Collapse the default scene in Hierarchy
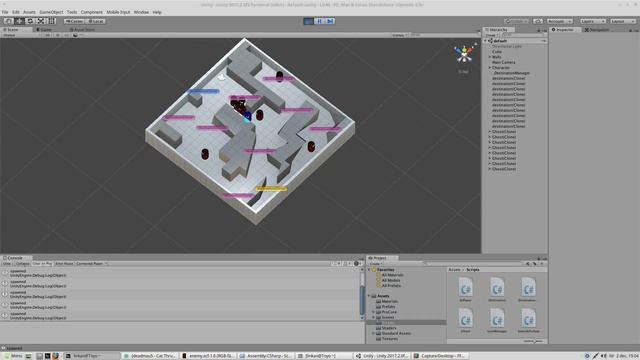 coord(486,41)
